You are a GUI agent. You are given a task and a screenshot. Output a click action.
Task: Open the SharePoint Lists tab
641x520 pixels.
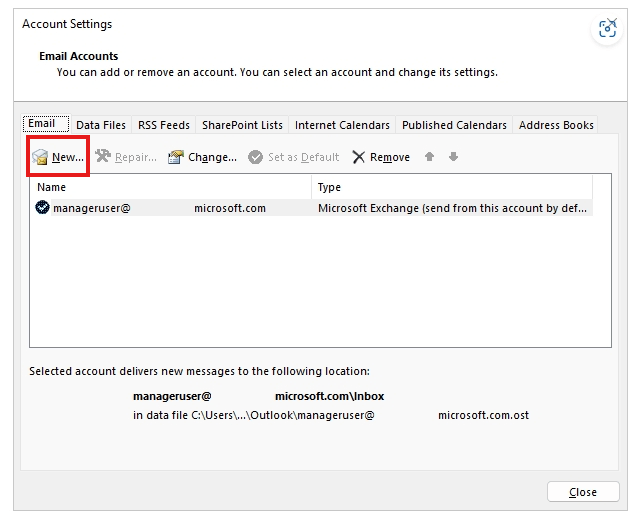coord(242,125)
